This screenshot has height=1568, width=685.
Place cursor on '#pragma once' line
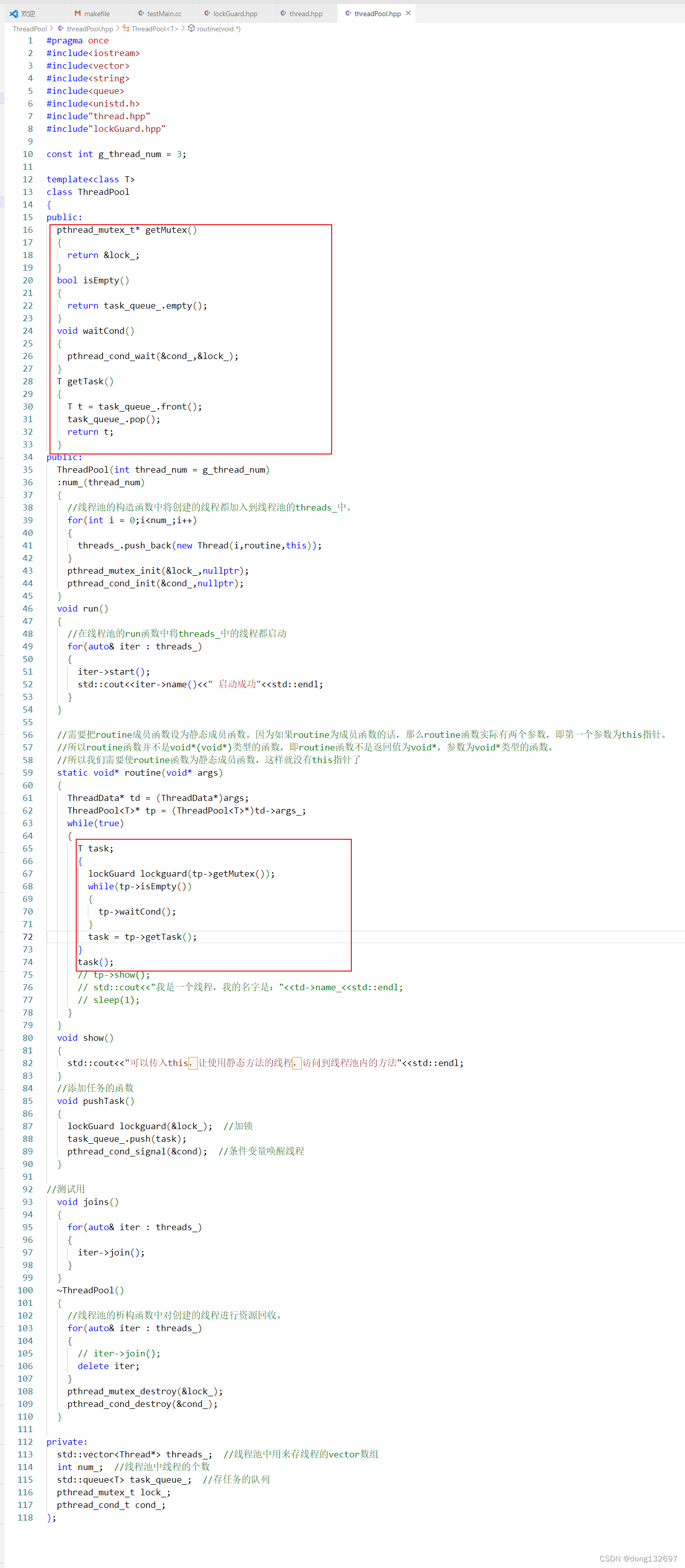click(78, 41)
